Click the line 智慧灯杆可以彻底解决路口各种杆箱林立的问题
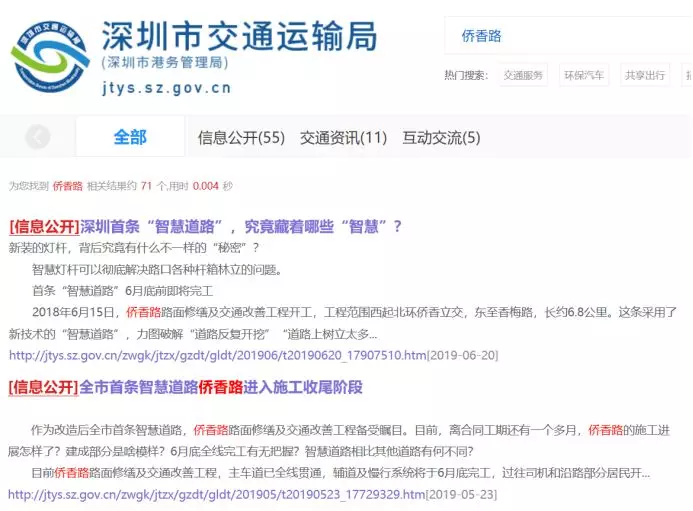693x511 pixels. pos(157,269)
